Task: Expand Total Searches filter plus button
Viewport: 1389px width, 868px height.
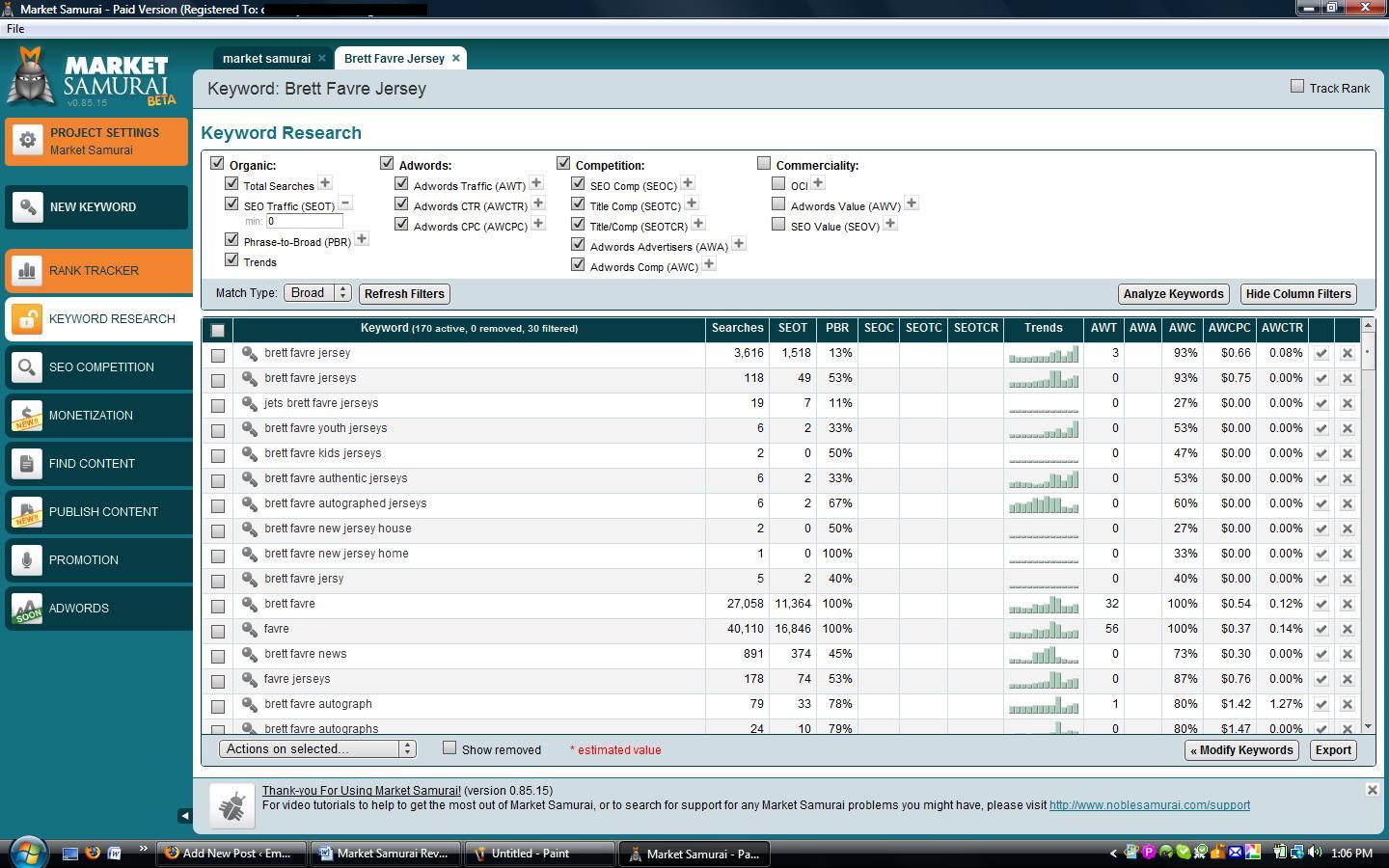Action: 325,182
